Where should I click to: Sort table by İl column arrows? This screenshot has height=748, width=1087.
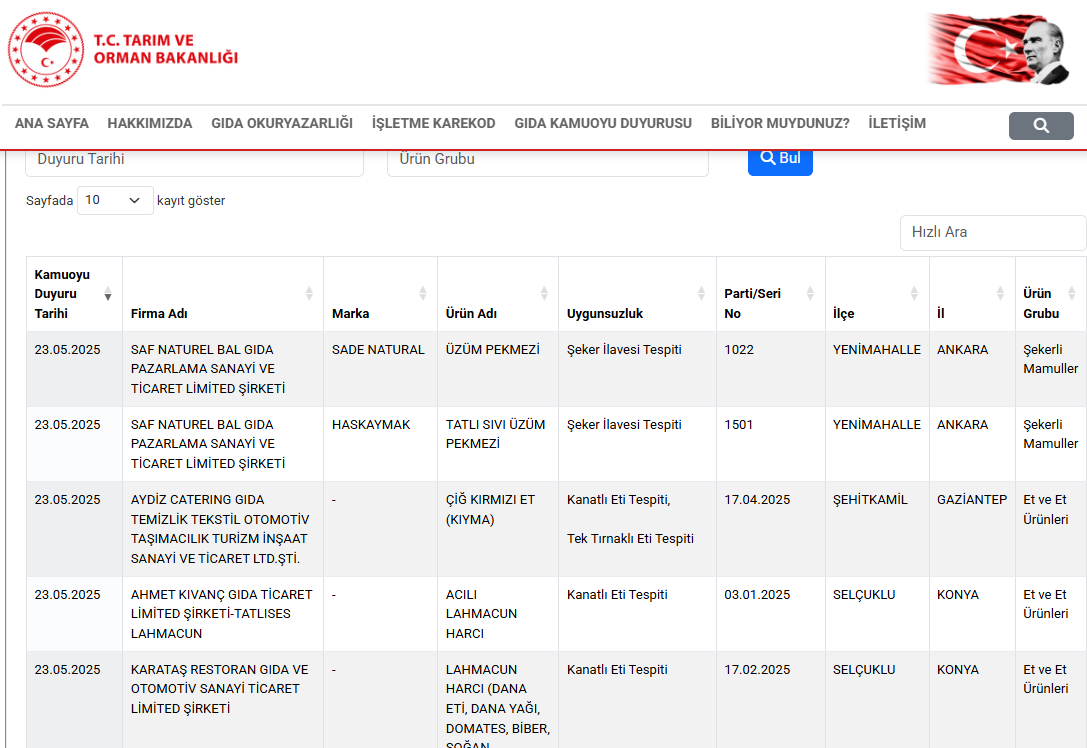click(x=1000, y=294)
